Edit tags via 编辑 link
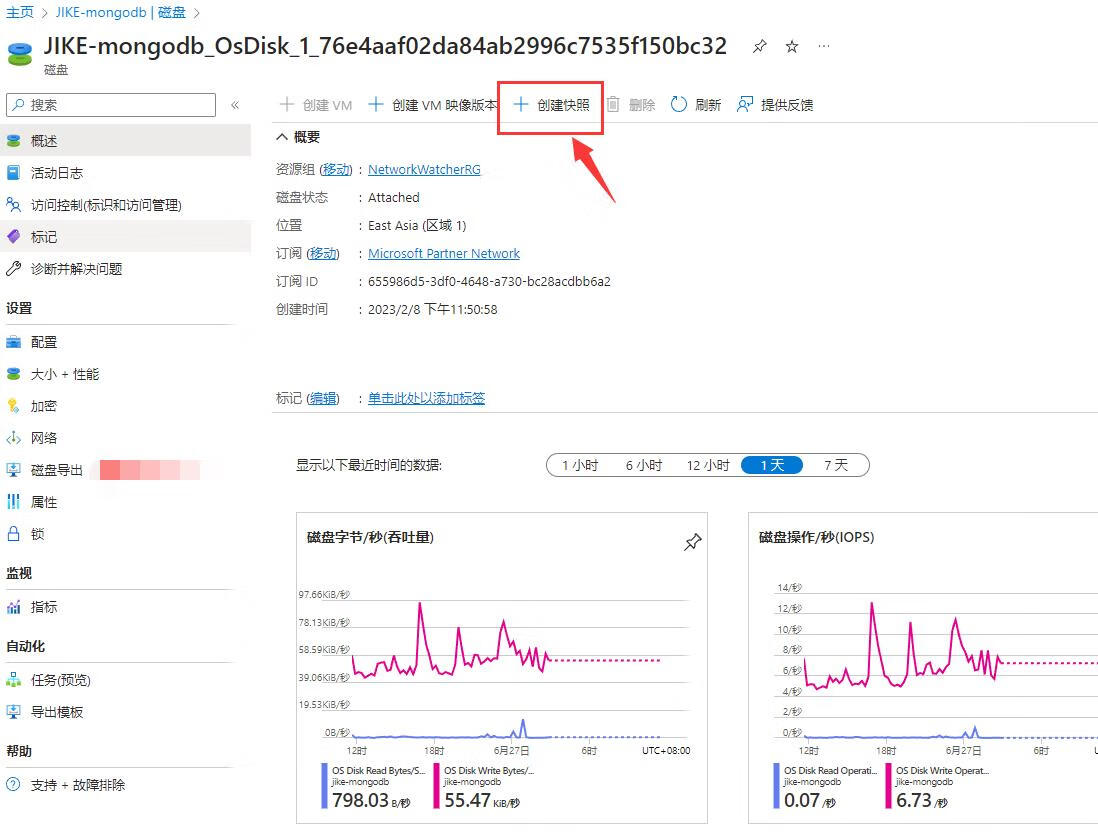 point(323,399)
